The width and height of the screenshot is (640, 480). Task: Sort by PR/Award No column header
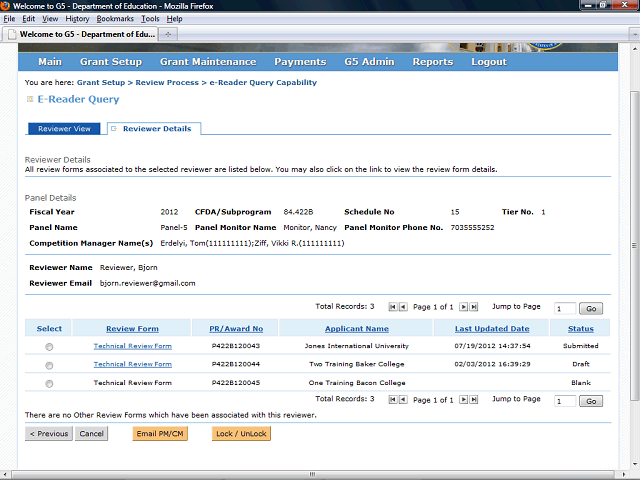(236, 329)
